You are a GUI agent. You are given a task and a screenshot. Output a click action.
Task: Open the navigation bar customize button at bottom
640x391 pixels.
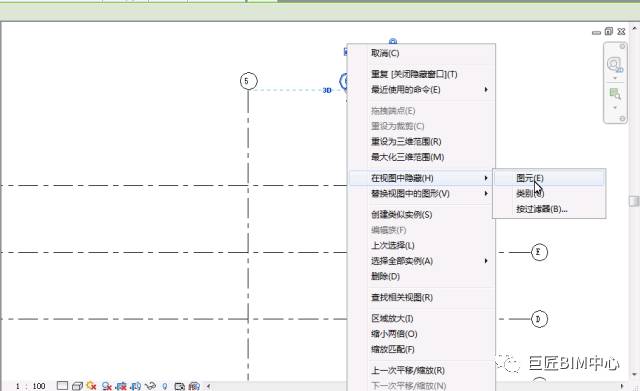click(622, 118)
